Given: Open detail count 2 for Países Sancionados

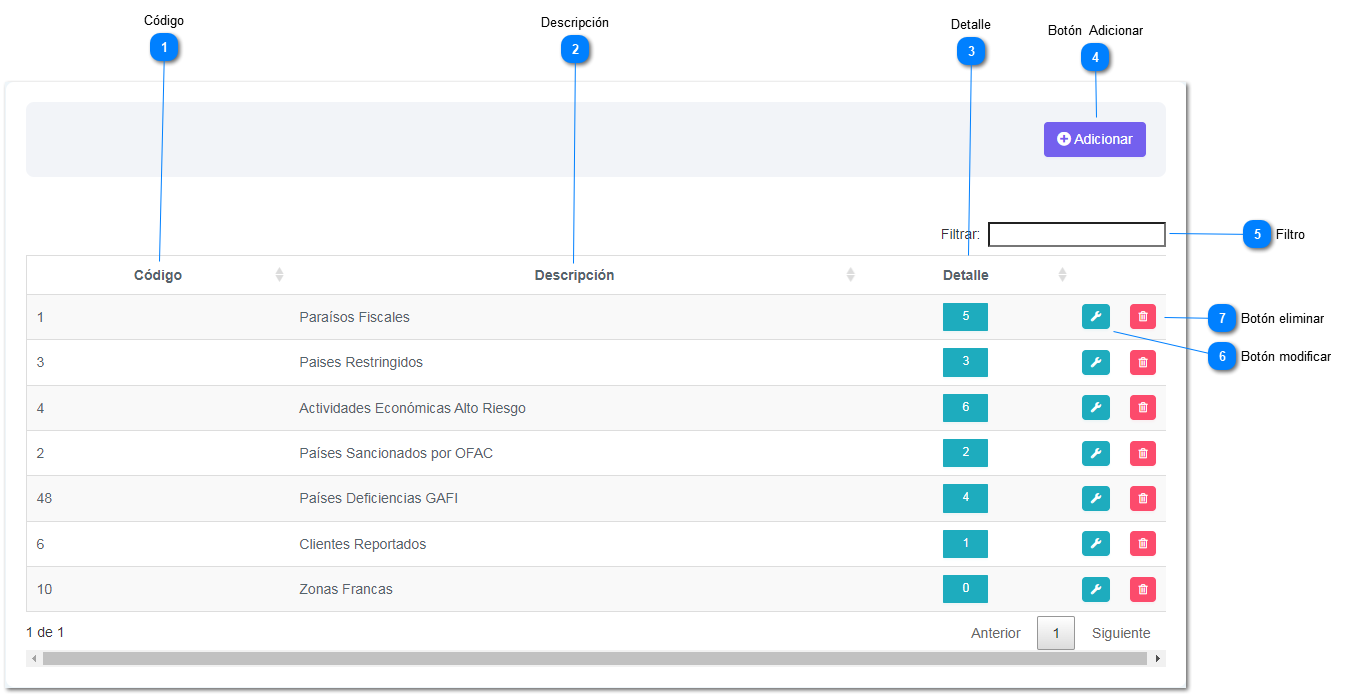Looking at the screenshot, I should tap(965, 453).
